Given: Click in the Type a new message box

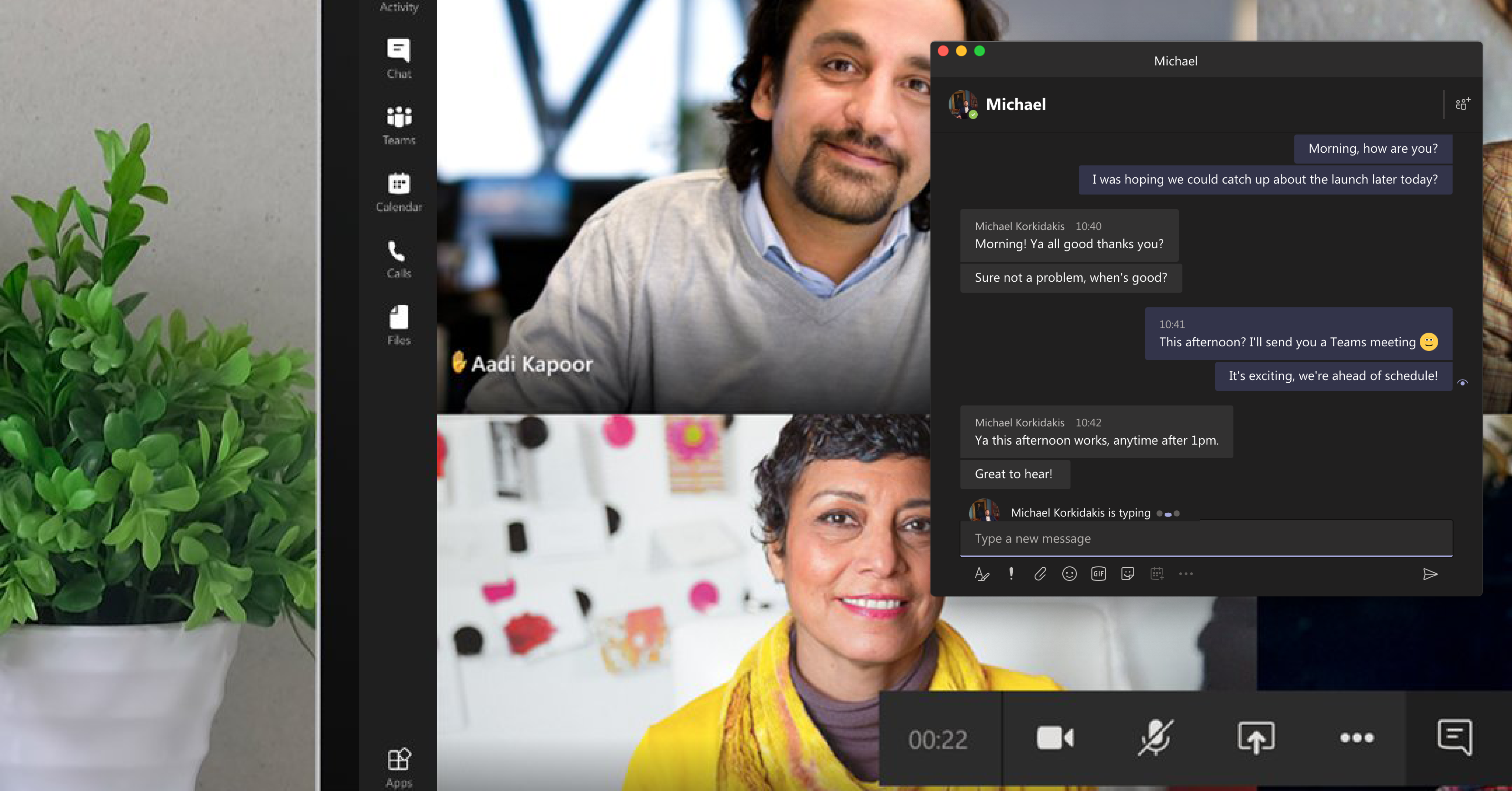Looking at the screenshot, I should coord(1206,538).
